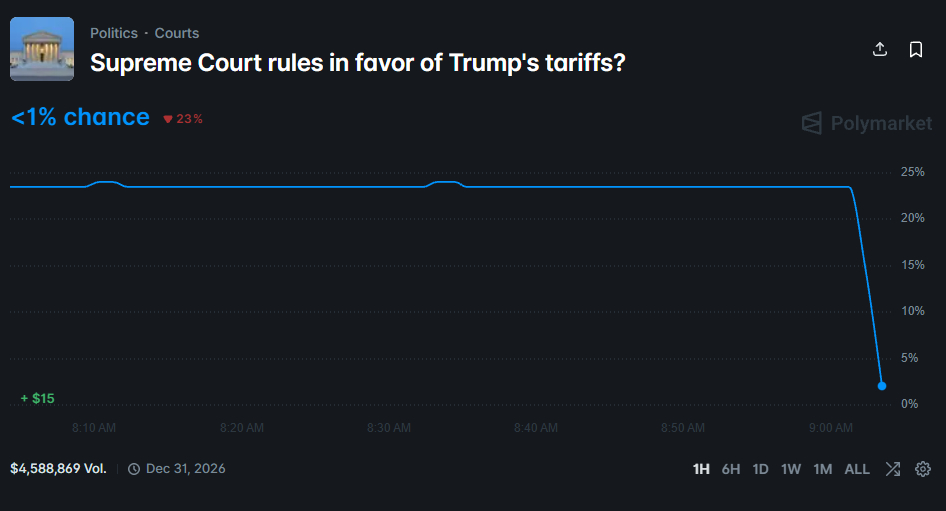The height and width of the screenshot is (511, 946).
Task: Select the 1M time range
Action: [822, 469]
